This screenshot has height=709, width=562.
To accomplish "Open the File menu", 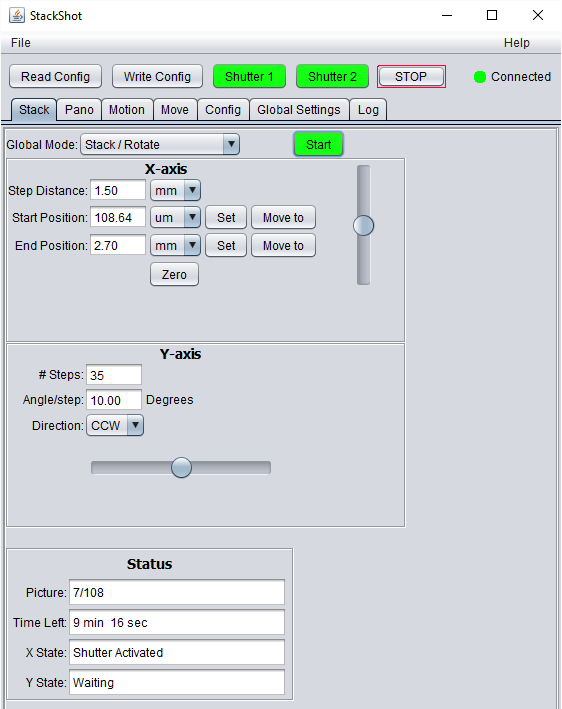I will click(21, 43).
